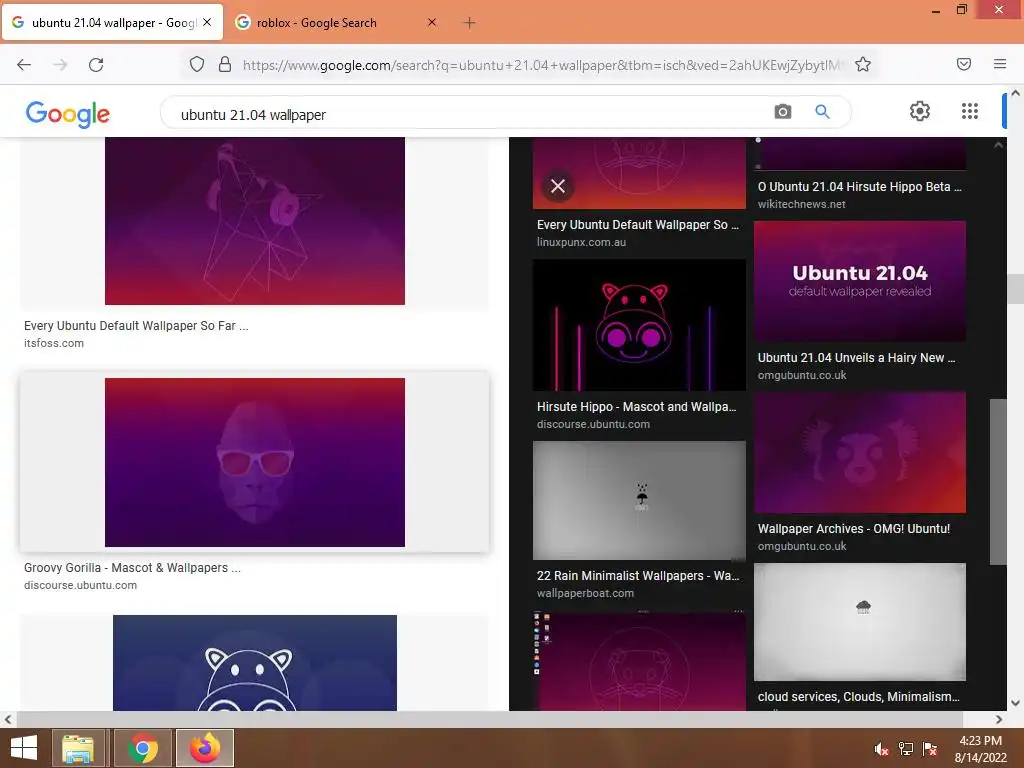Screen dimensions: 1024x768
Task: Click the preview panel vertical scrollbar thumb
Action: [x=998, y=481]
